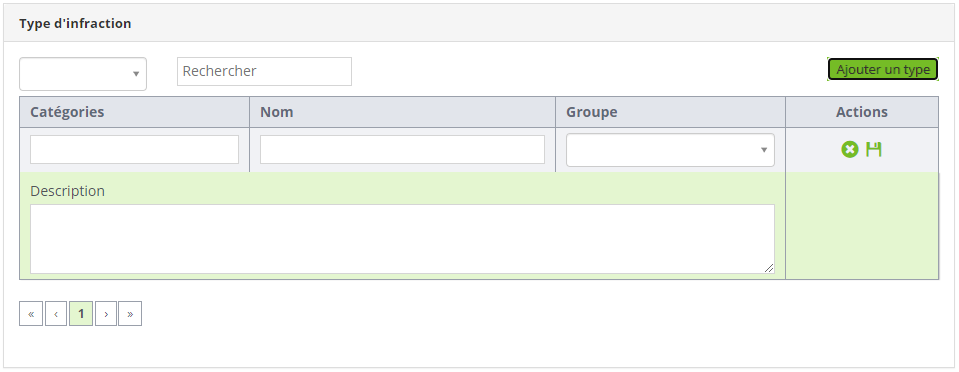Go to next page with single right arrow
Image resolution: width=959 pixels, height=372 pixels.
[x=106, y=314]
